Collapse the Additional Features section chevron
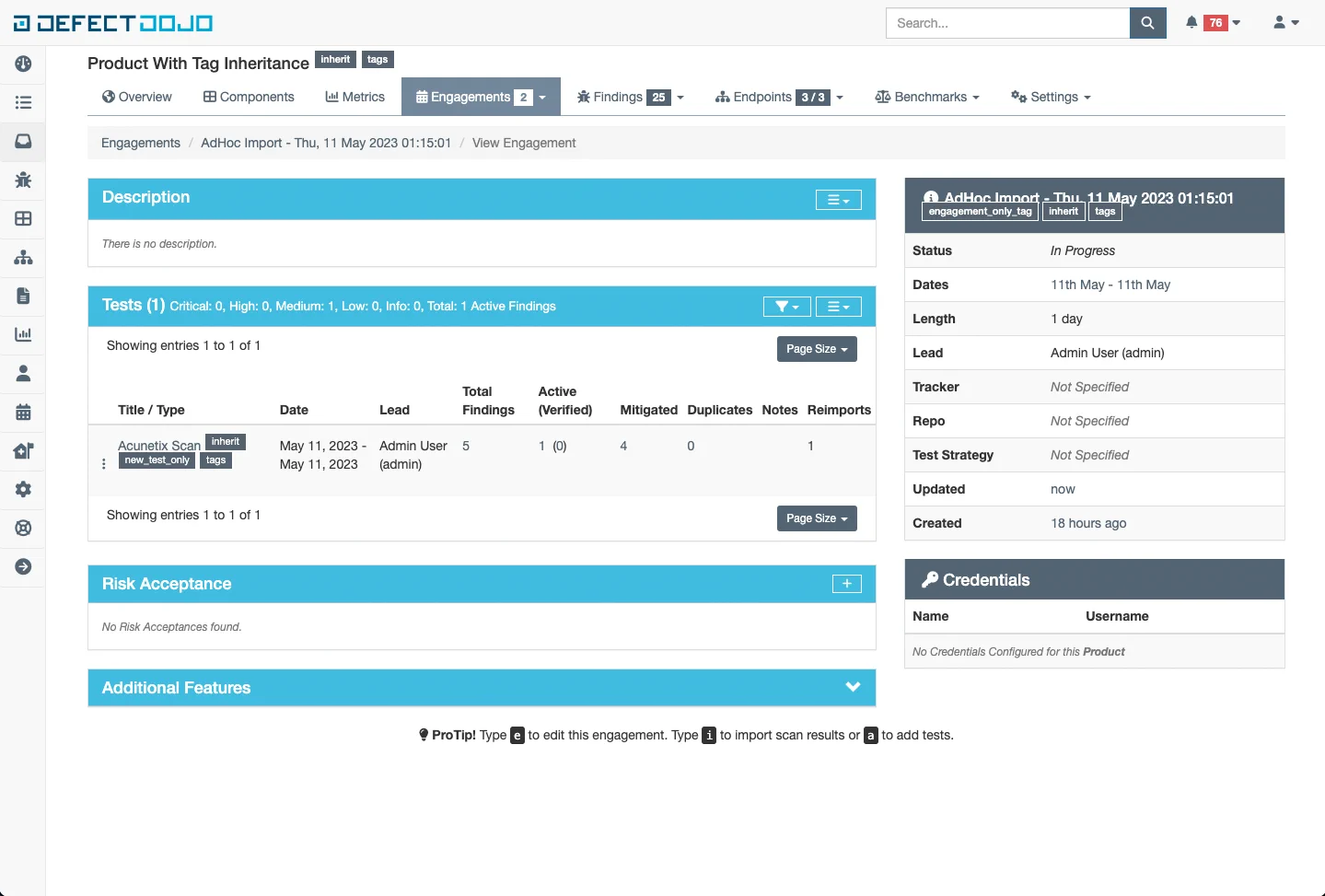Image resolution: width=1325 pixels, height=896 pixels. tap(853, 687)
